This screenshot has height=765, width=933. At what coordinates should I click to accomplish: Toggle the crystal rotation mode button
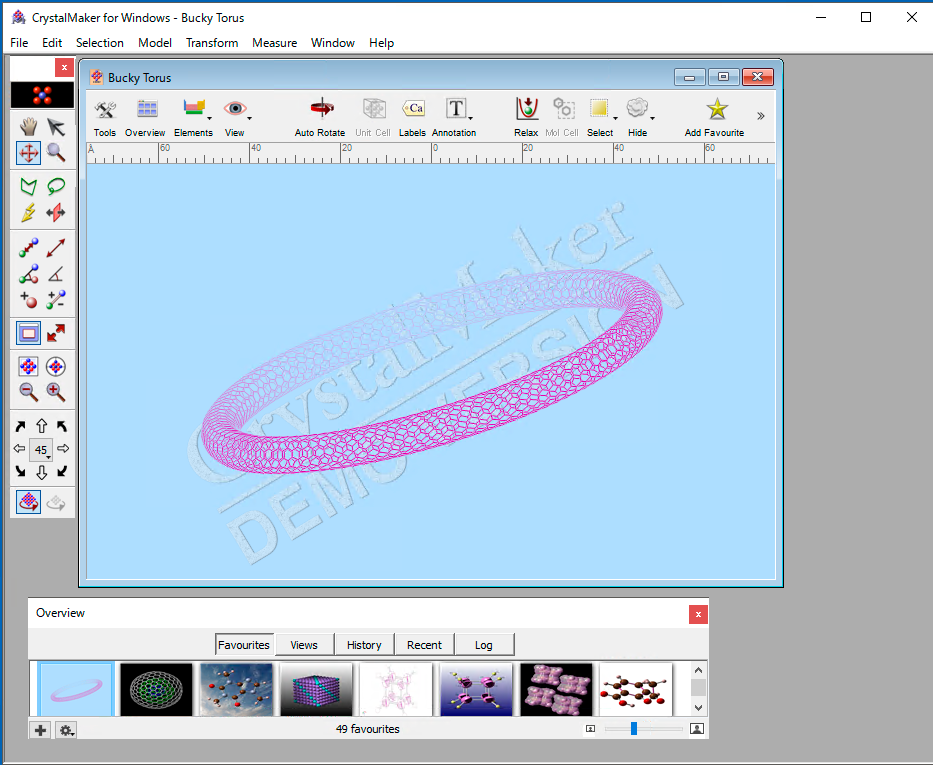click(x=28, y=502)
